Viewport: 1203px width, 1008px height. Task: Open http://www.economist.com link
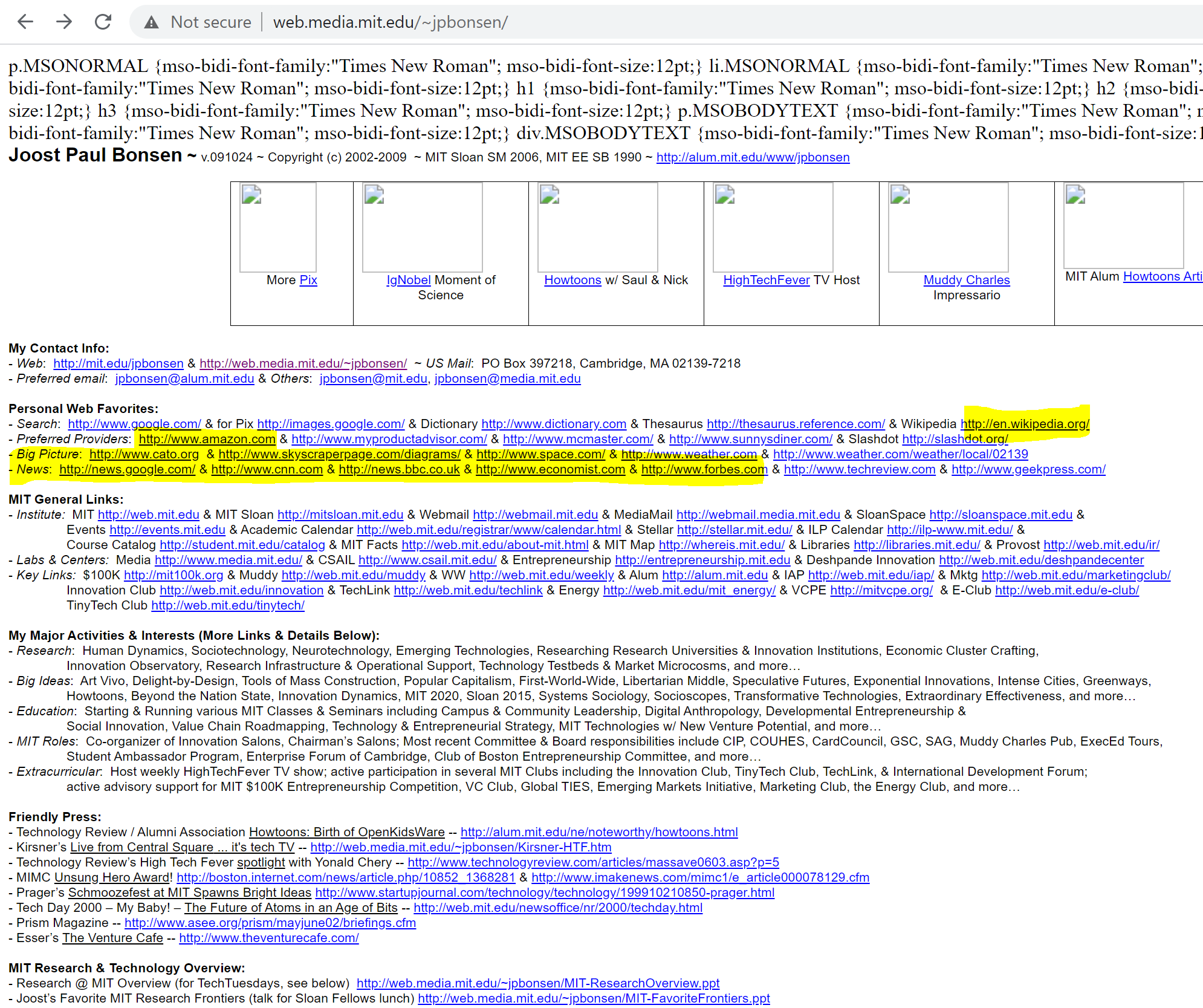point(550,469)
